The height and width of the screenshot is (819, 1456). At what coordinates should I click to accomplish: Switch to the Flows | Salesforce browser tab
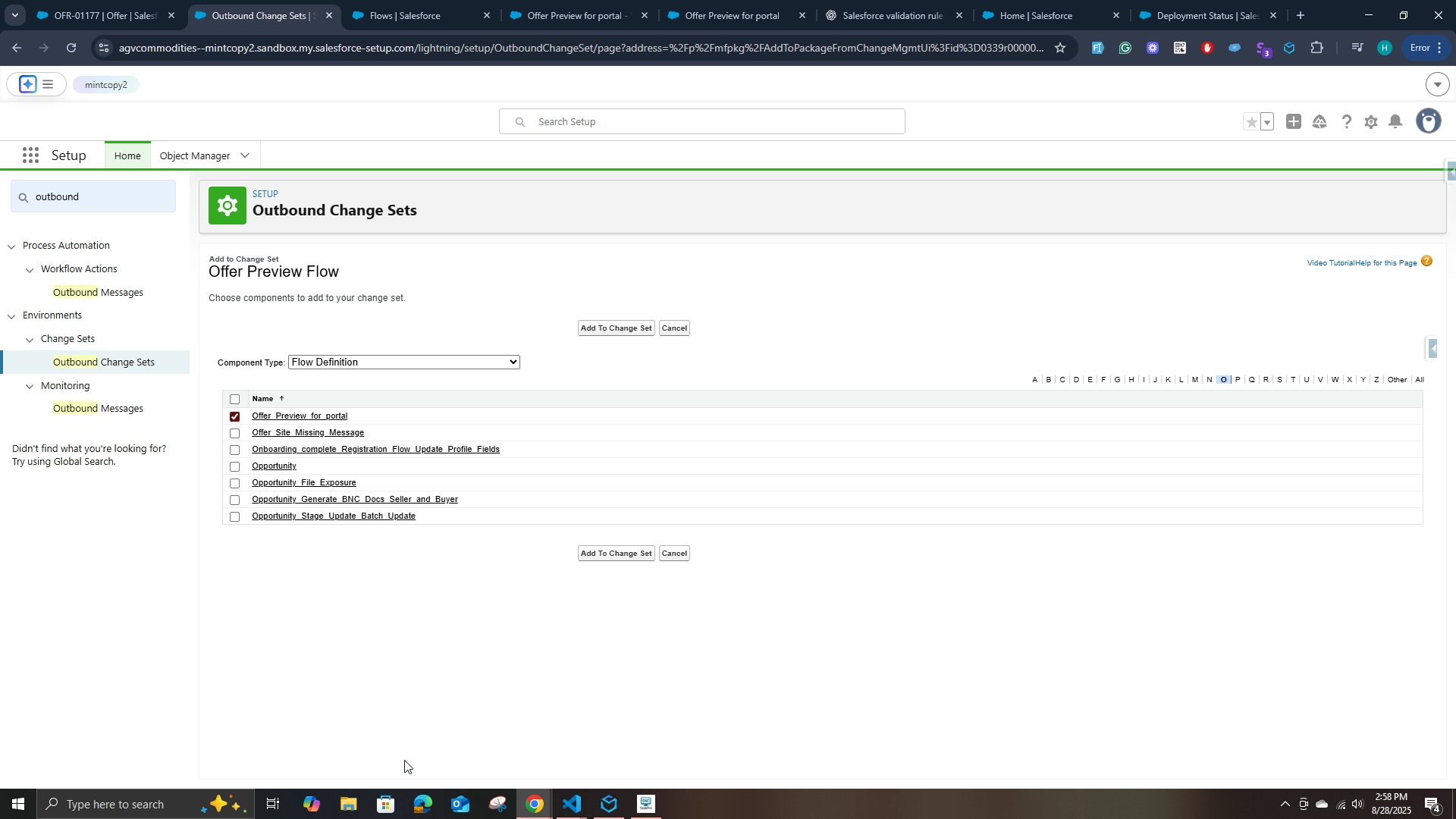click(x=413, y=15)
